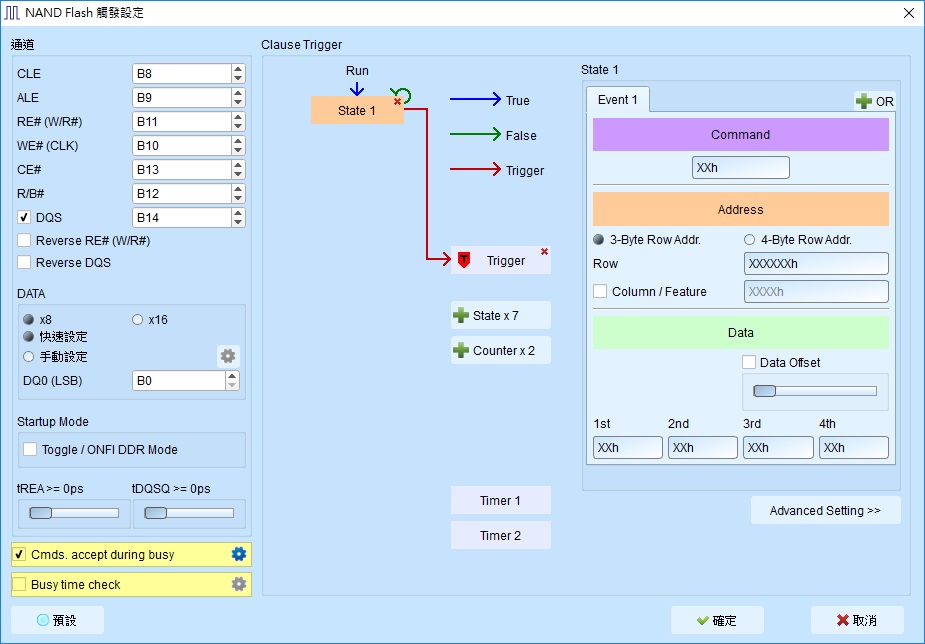
Task: Click RE# (W/R#) channel spinner arrows
Action: (x=238, y=121)
